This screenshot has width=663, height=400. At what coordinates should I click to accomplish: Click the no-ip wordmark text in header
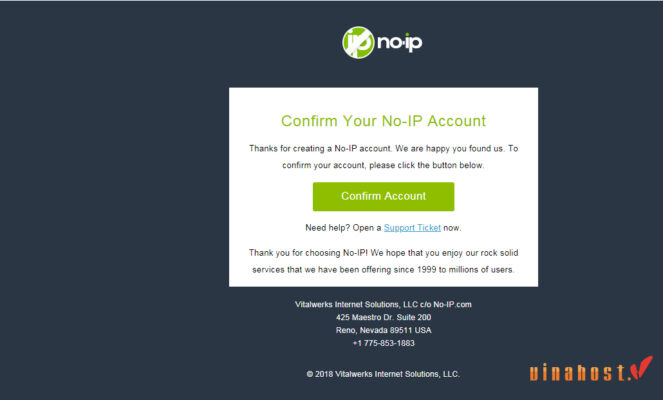pos(399,42)
